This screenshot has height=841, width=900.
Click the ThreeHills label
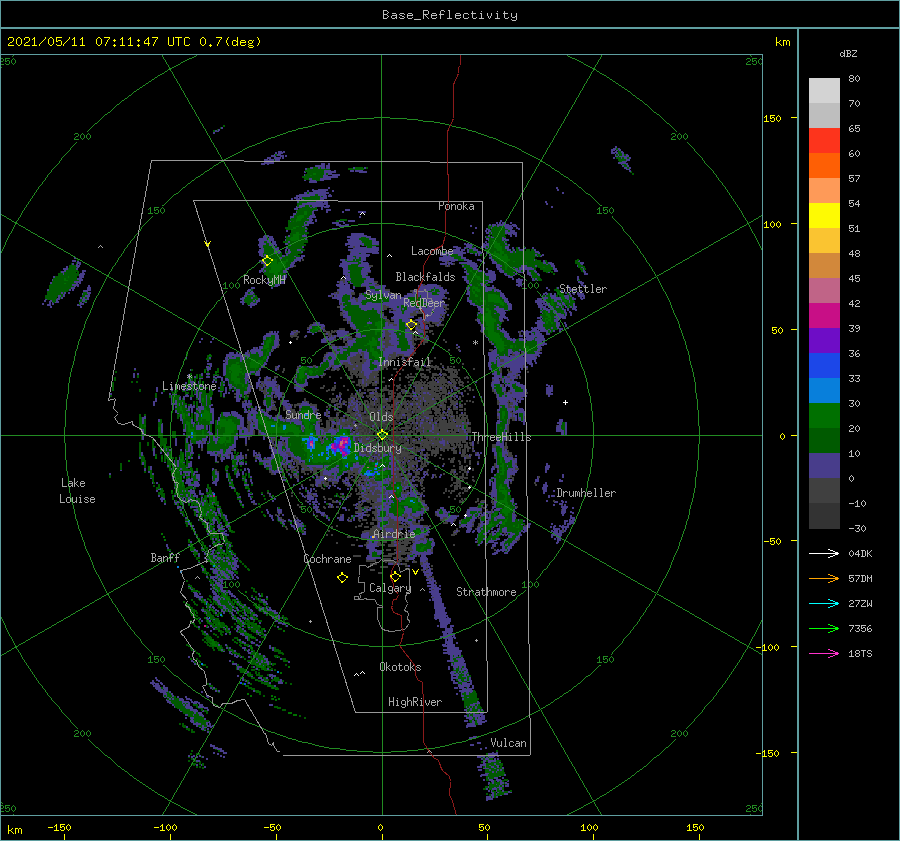click(x=502, y=437)
